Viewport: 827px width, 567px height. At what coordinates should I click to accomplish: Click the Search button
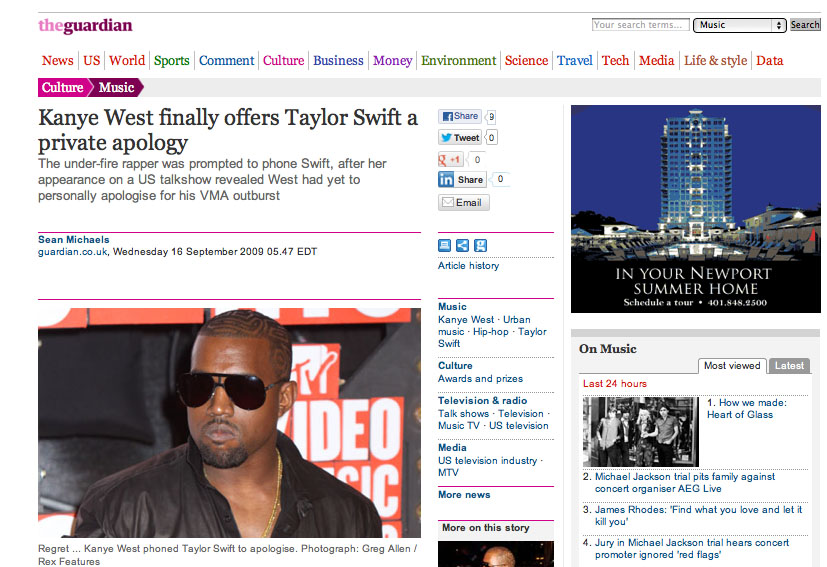click(x=805, y=25)
